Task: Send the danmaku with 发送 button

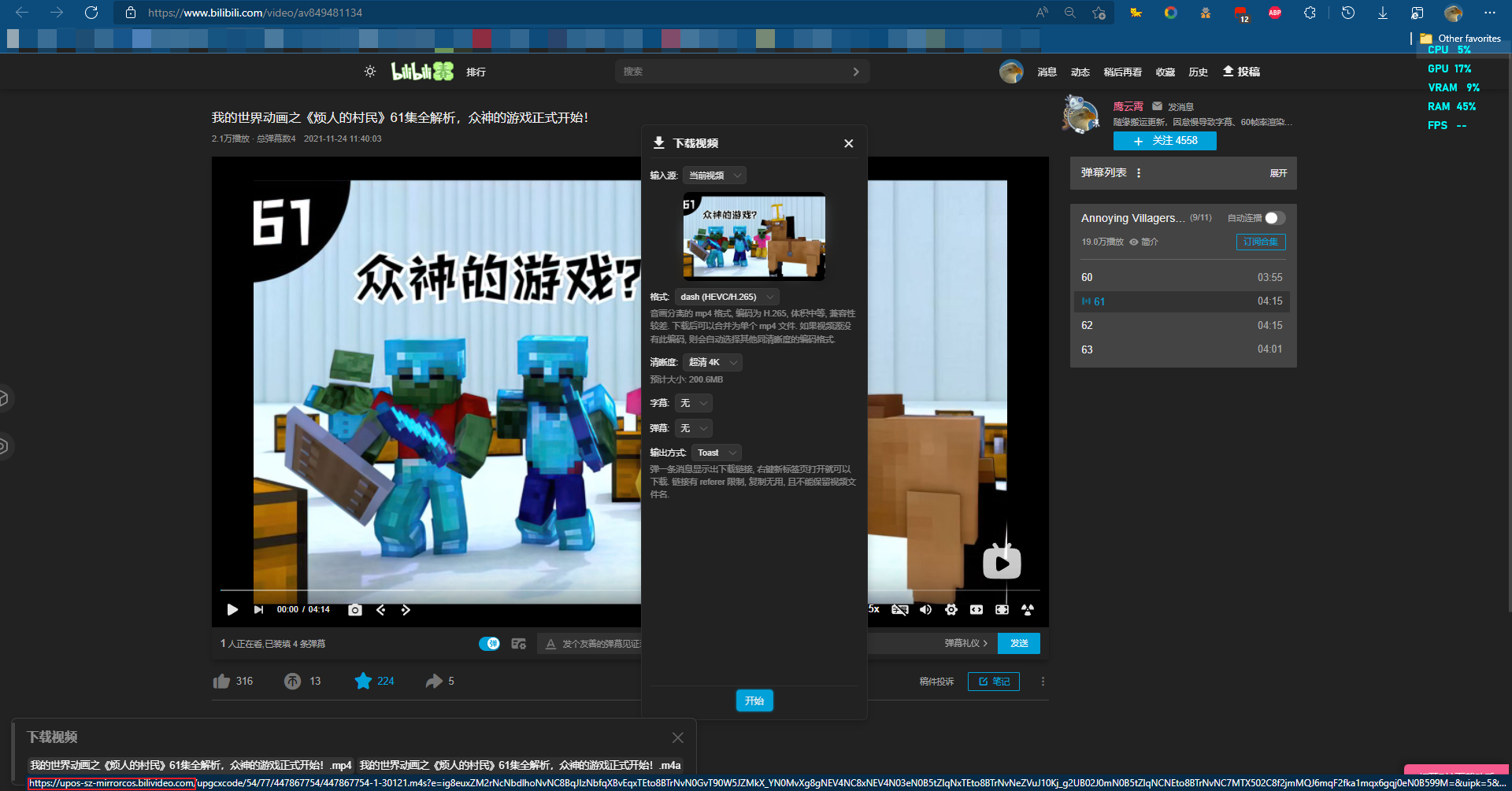Action: point(1019,644)
